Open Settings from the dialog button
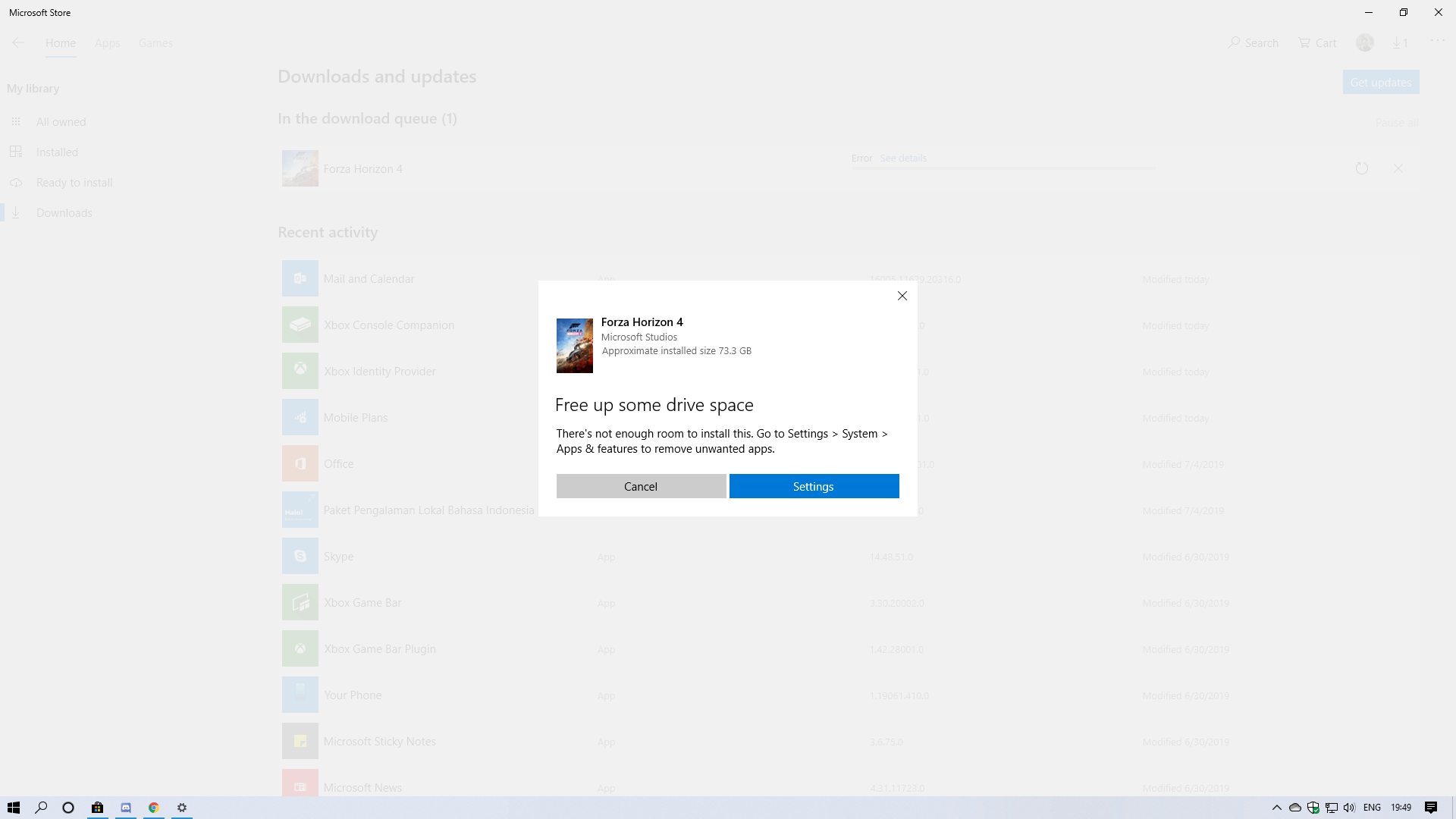The height and width of the screenshot is (819, 1456). pyautogui.click(x=814, y=486)
